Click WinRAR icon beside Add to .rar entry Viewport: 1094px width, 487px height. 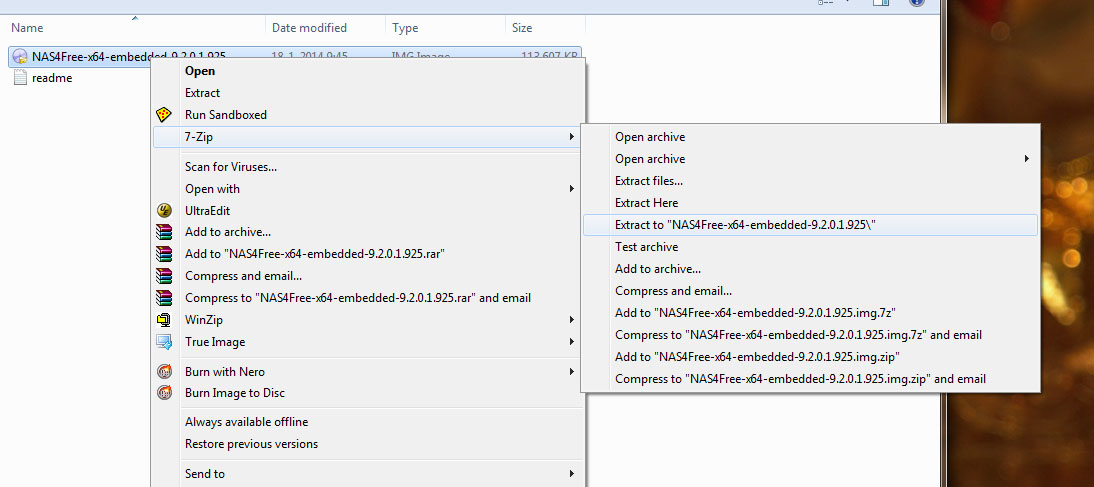[x=164, y=254]
